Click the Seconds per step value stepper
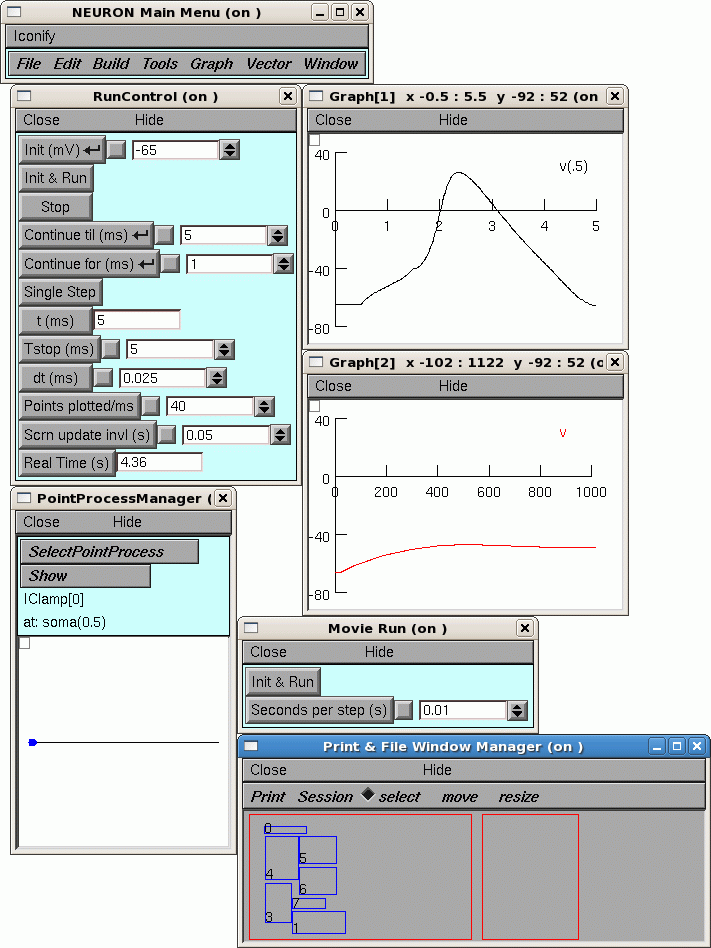Screen dimensions: 711x948 pos(517,710)
